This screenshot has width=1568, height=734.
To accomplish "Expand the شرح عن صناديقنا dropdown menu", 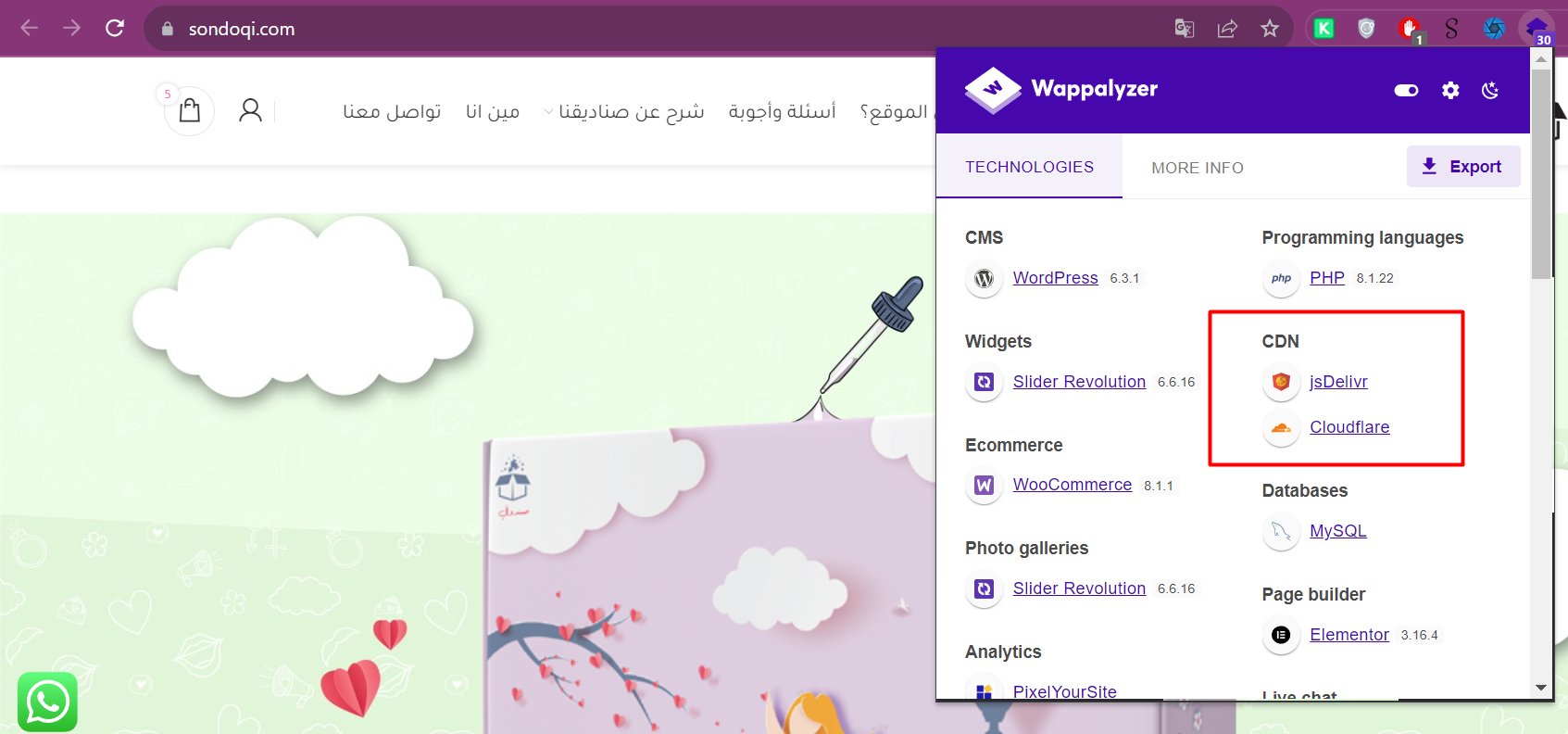I will pos(624,111).
